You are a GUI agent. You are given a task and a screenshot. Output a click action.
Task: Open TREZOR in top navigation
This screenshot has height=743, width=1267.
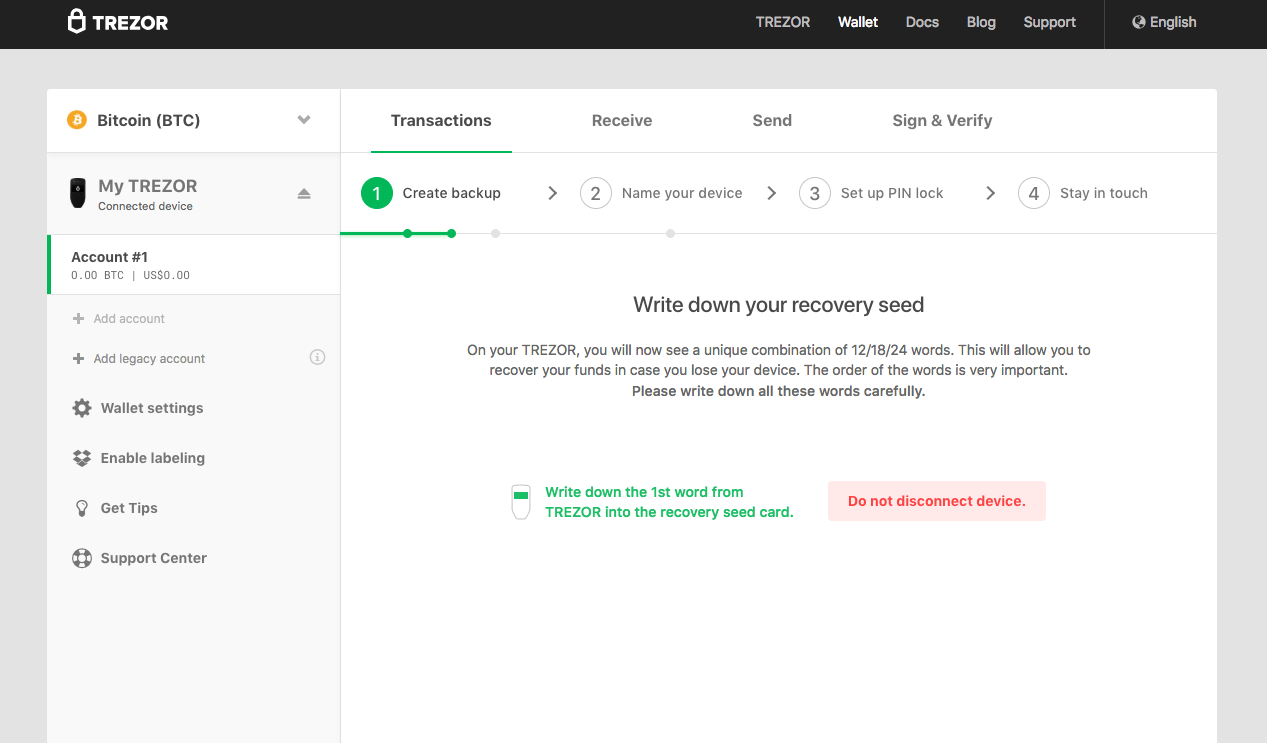click(783, 22)
